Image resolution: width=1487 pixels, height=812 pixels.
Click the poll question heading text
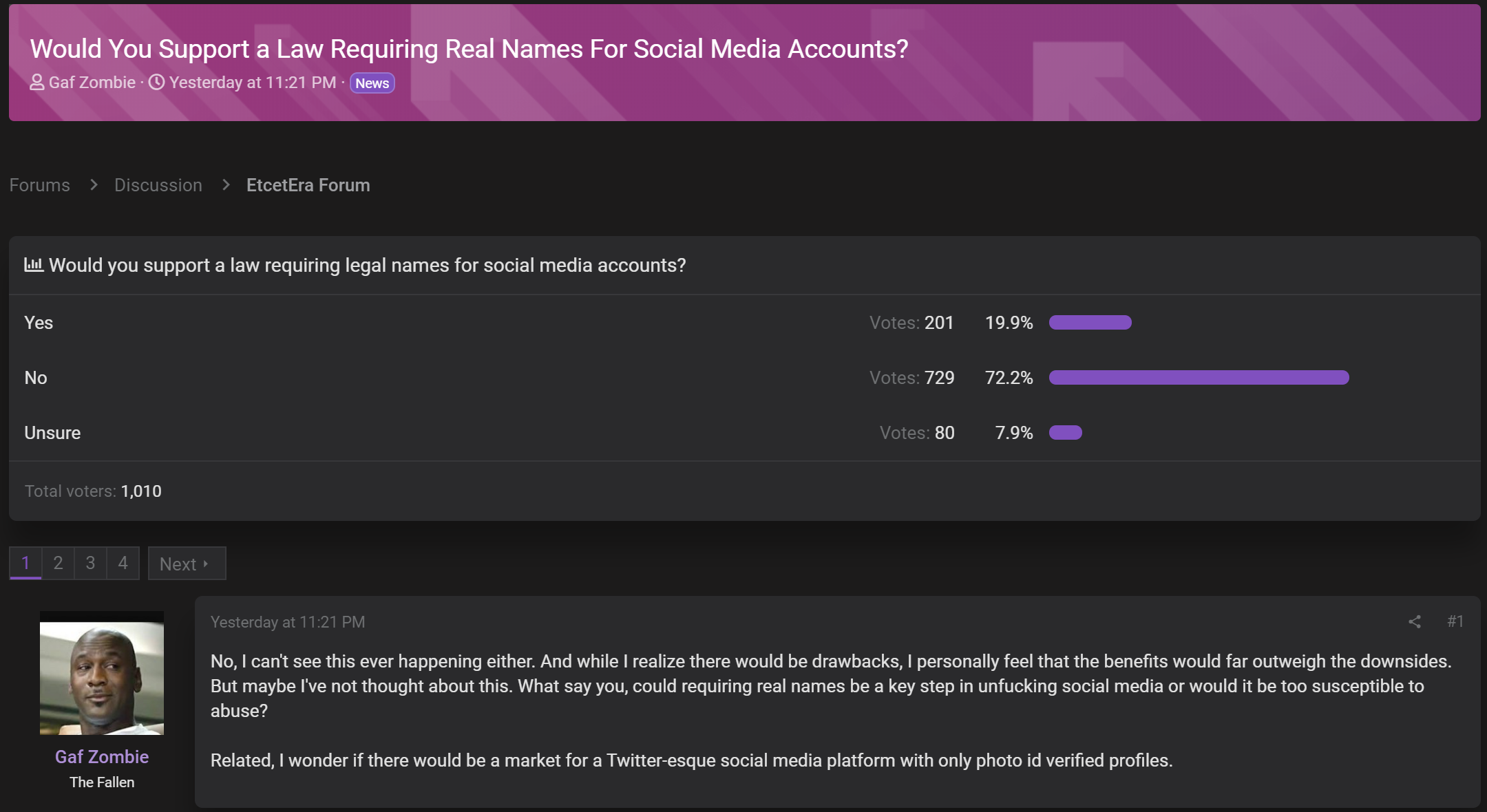pos(368,265)
